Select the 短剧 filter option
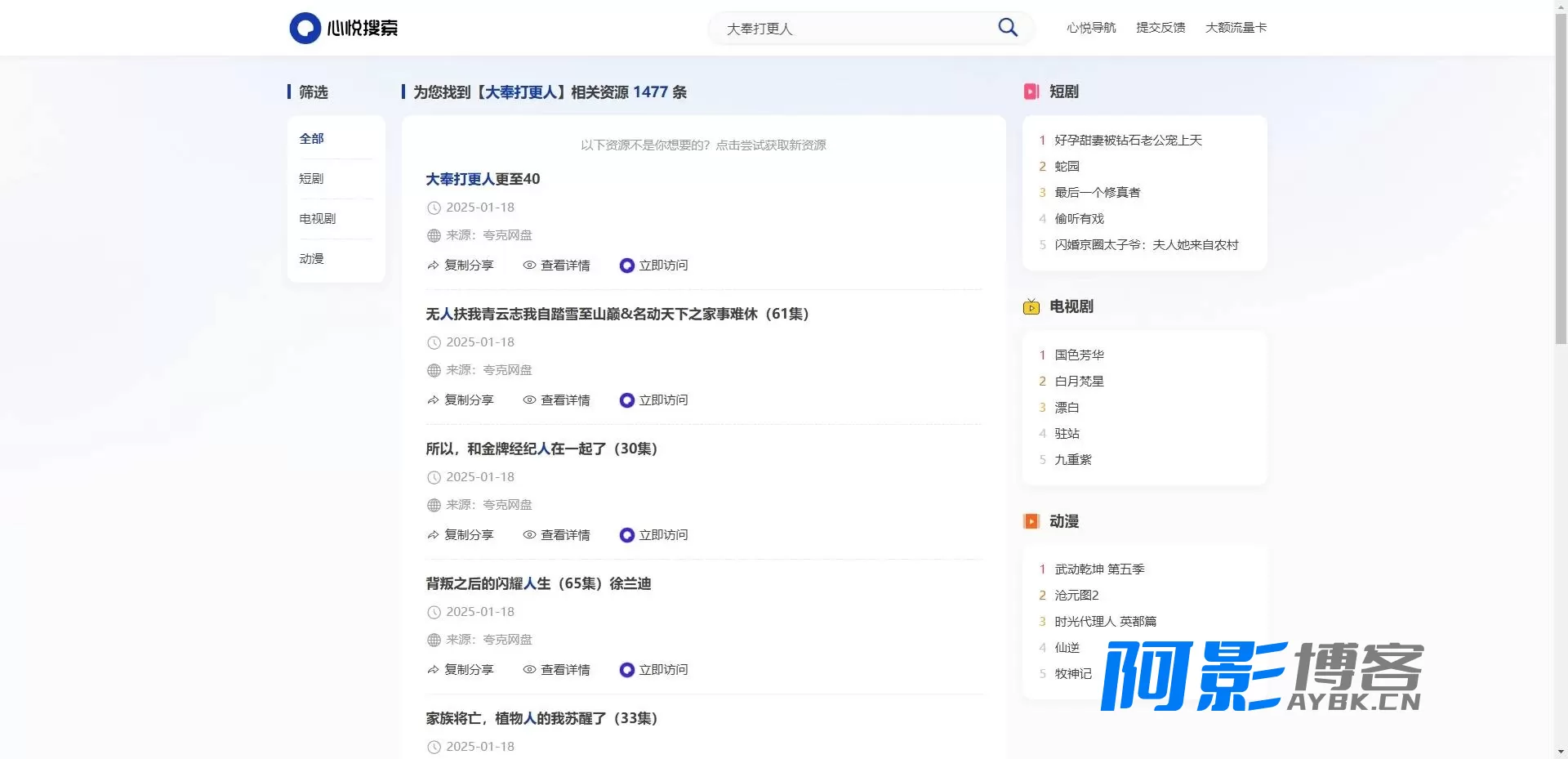This screenshot has height=759, width=1568. point(311,179)
